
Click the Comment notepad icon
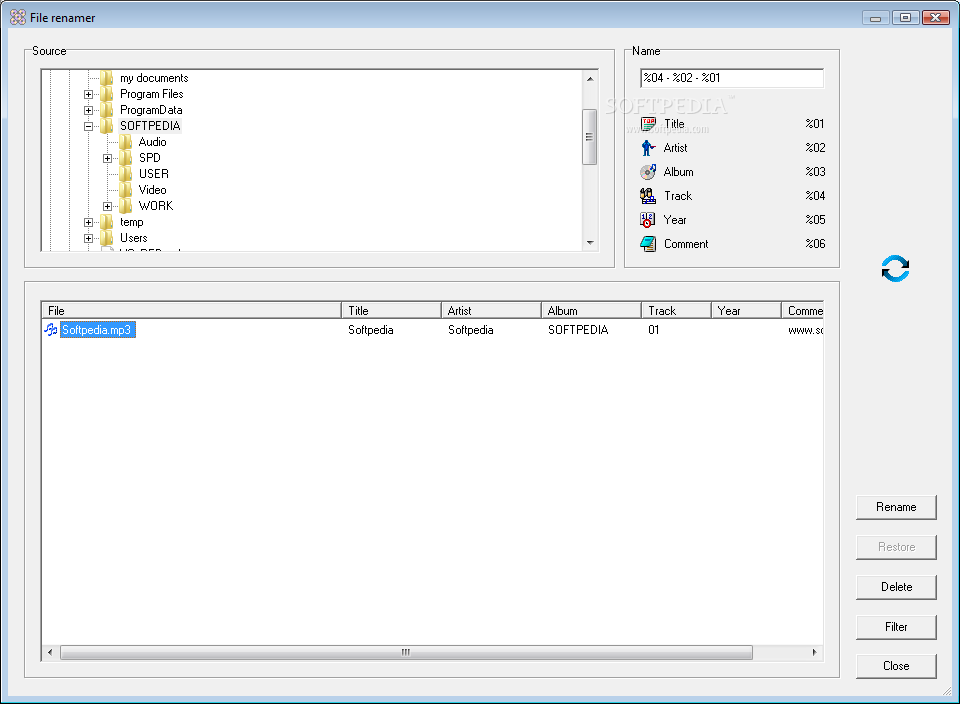click(648, 244)
